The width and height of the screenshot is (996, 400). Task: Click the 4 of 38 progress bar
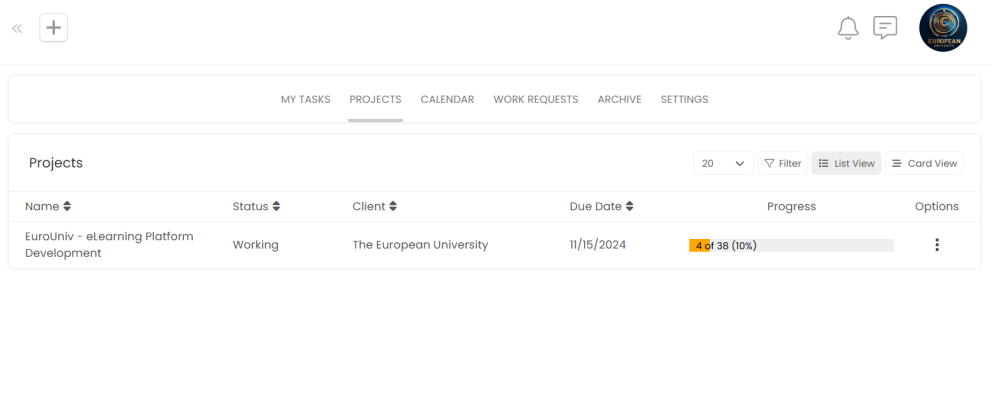(790, 246)
